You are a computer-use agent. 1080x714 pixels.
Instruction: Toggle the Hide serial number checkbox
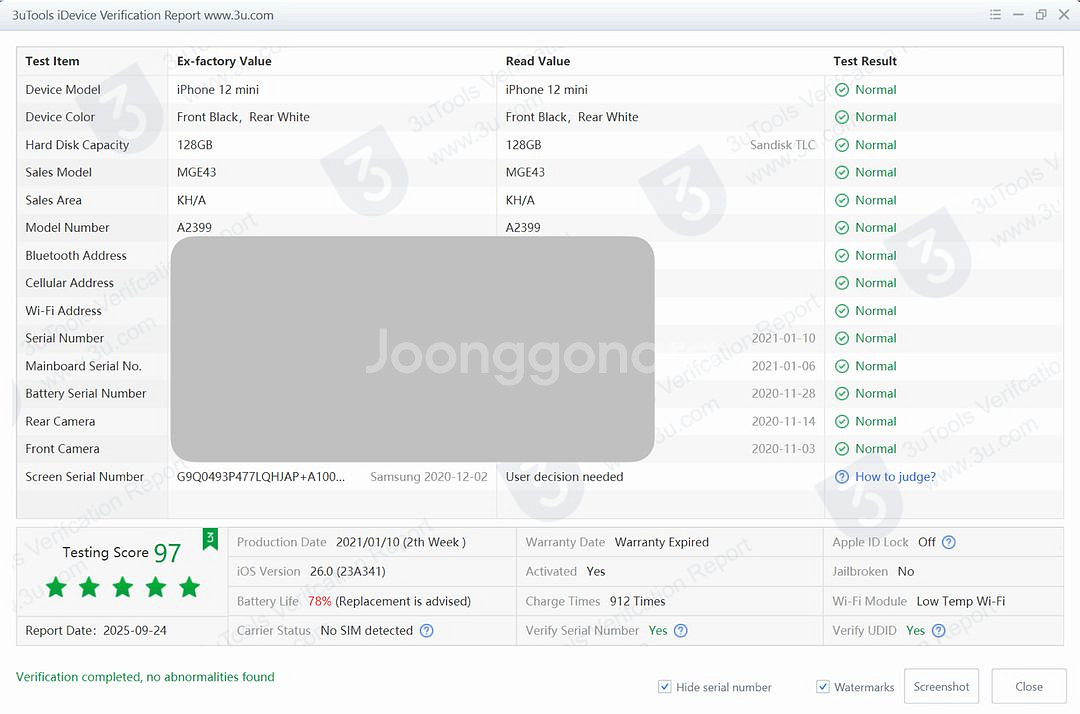coord(665,687)
